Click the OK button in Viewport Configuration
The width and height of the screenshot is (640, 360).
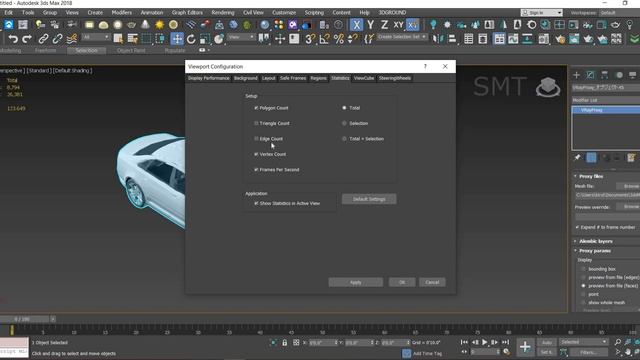click(402, 282)
